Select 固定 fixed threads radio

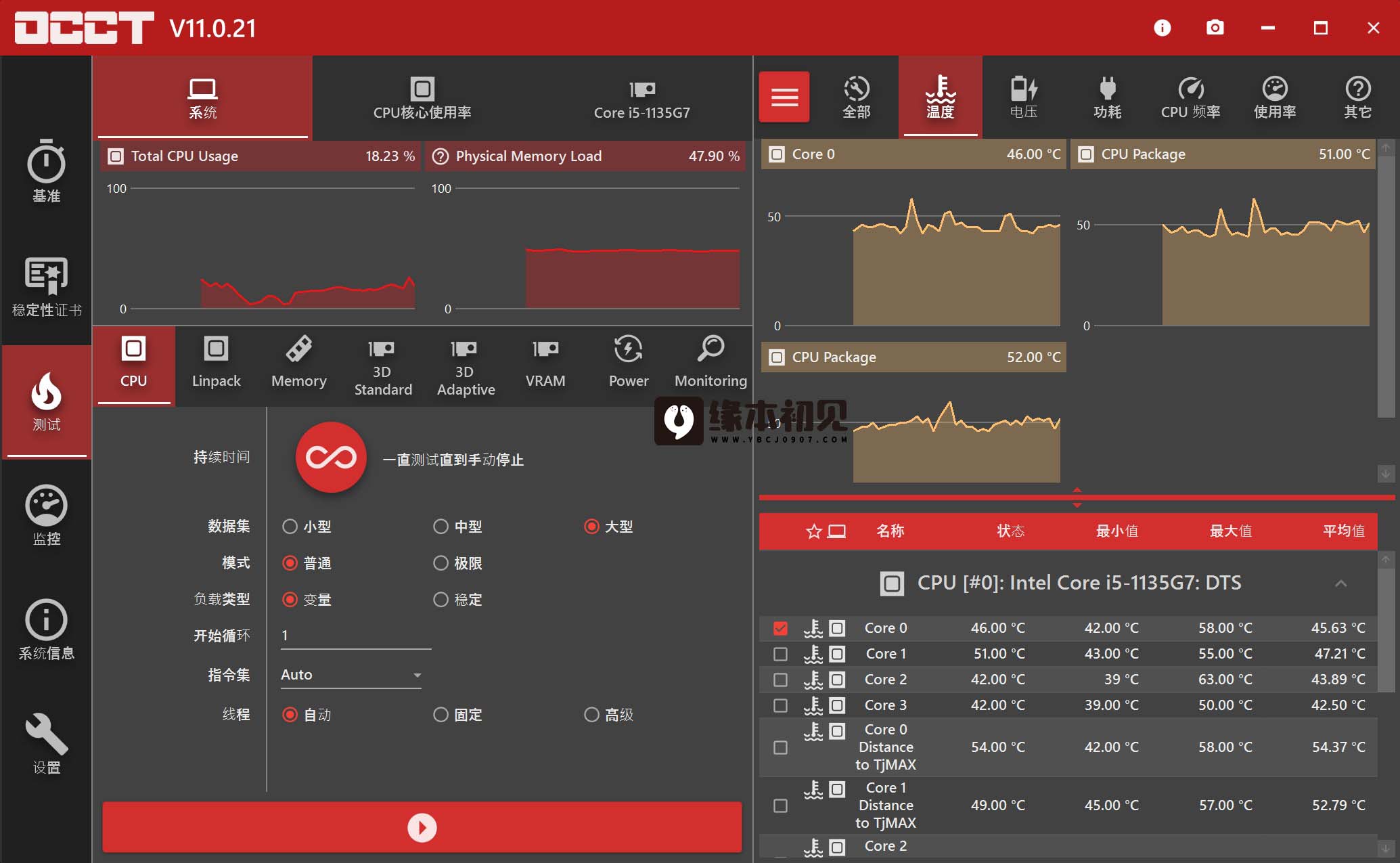coord(441,715)
